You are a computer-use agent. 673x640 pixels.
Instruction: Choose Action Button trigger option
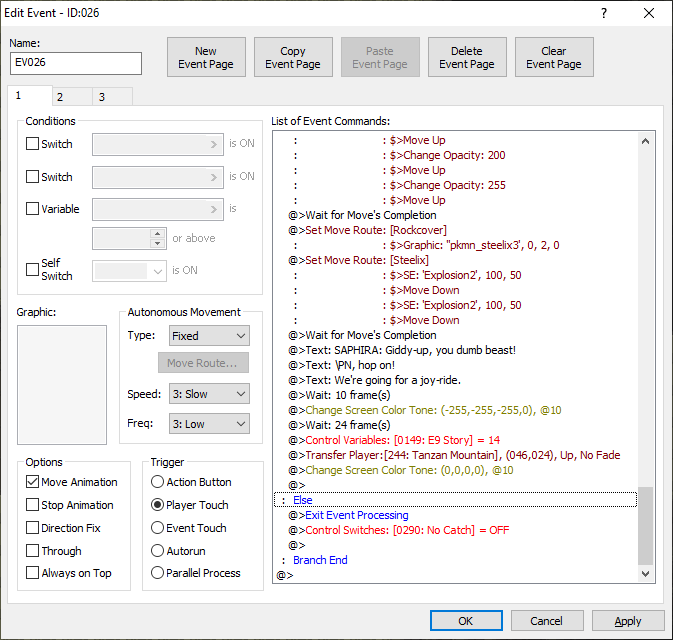[158, 482]
